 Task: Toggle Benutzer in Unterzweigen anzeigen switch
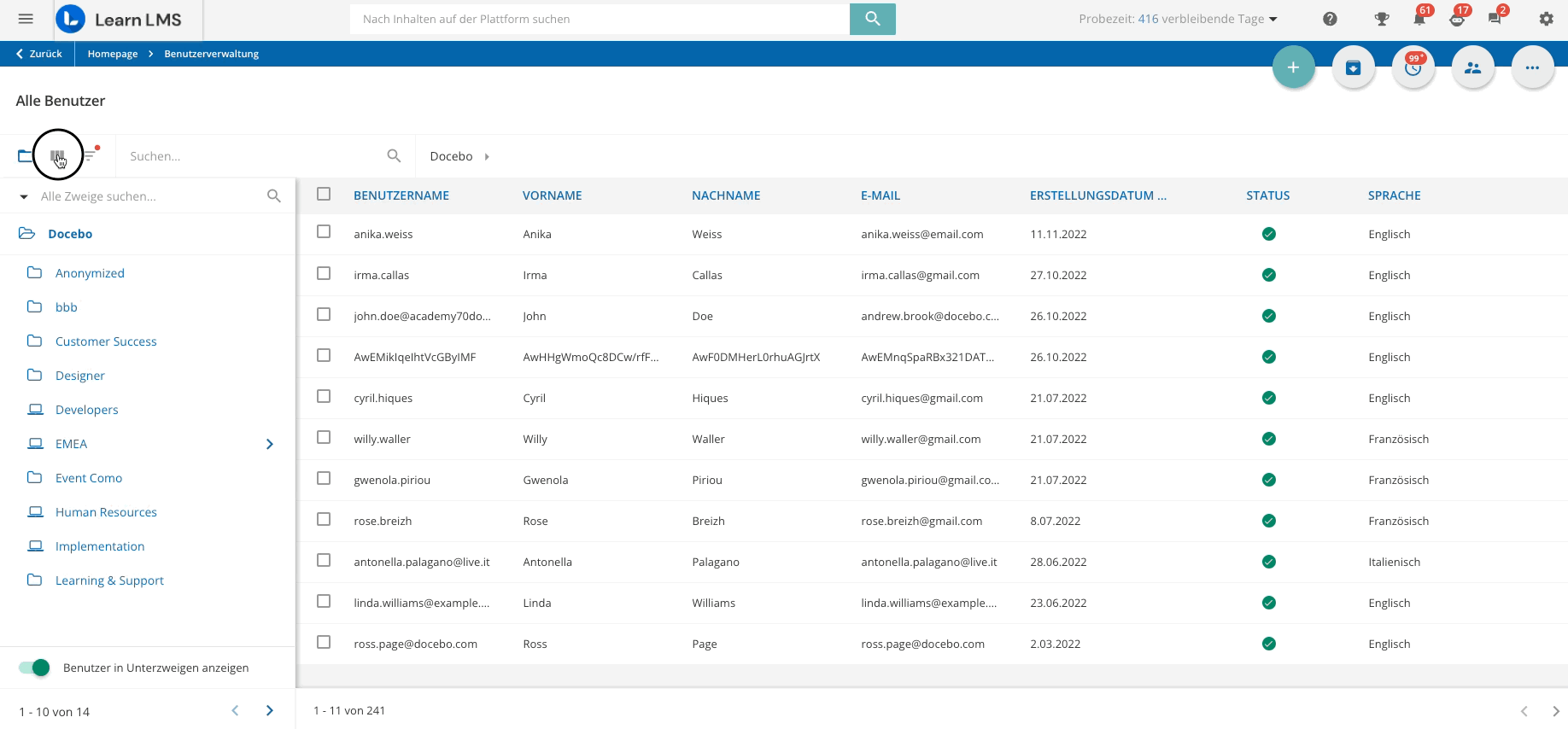click(34, 668)
